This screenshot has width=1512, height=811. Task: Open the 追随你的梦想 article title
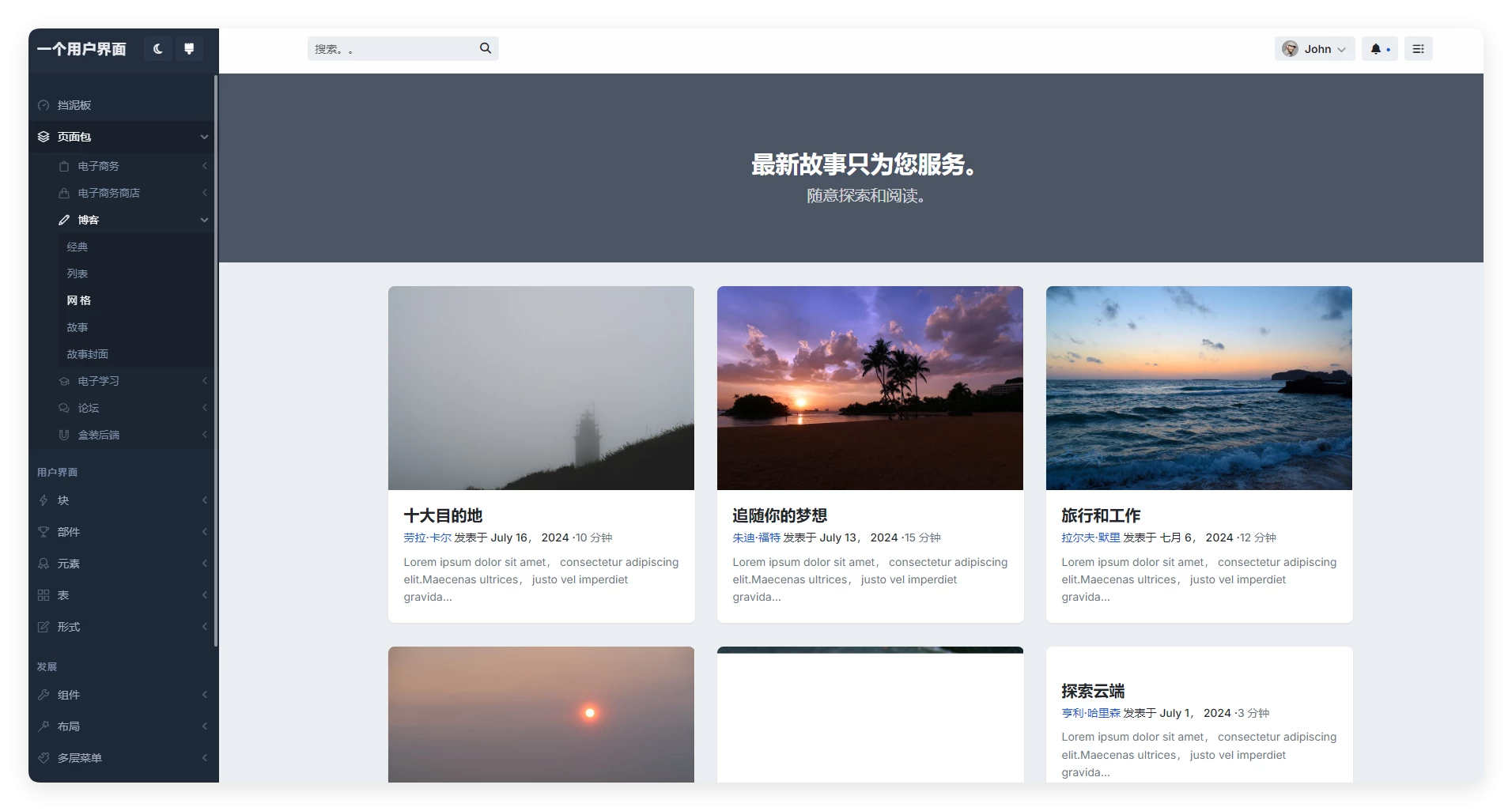point(780,515)
